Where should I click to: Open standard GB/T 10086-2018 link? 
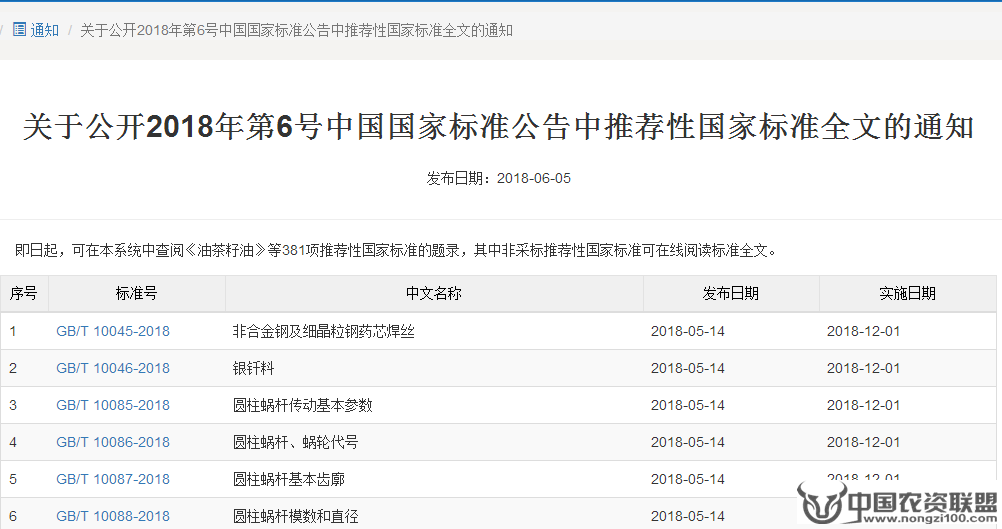click(113, 442)
